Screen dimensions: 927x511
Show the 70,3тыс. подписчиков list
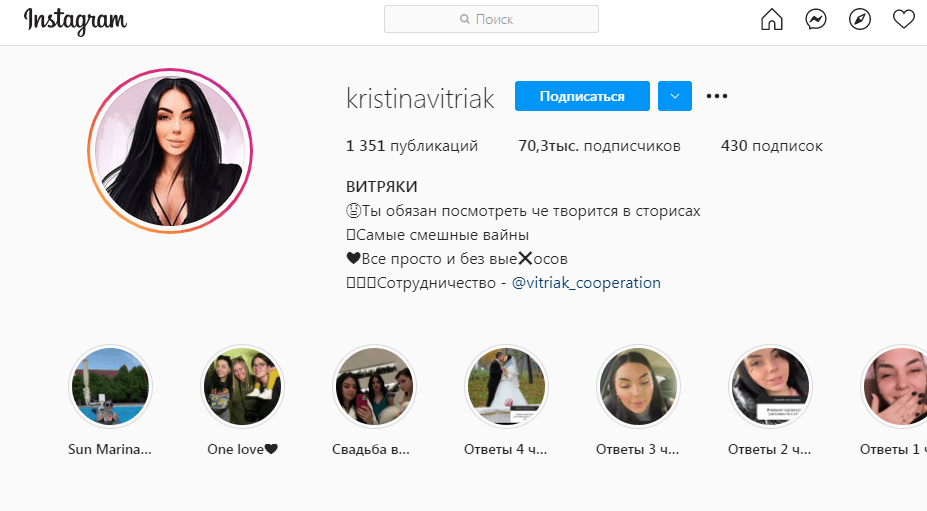coord(599,145)
